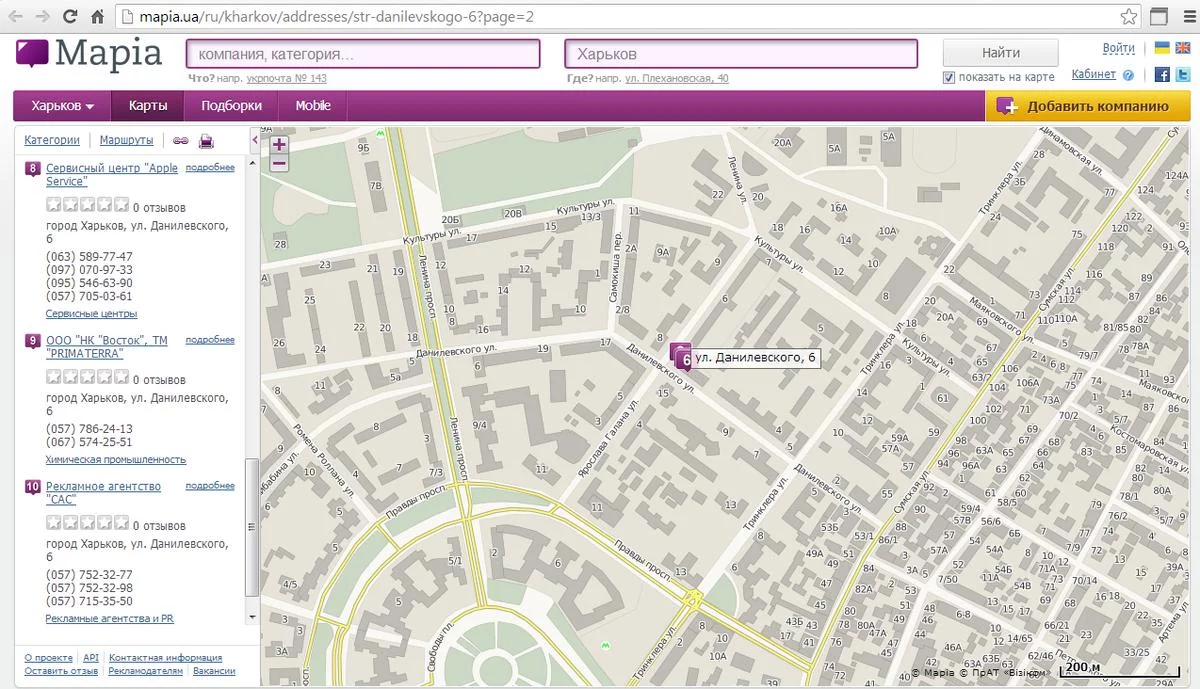Viewport: 1200px width, 689px height.
Task: Click the company or category search field
Action: tap(363, 54)
